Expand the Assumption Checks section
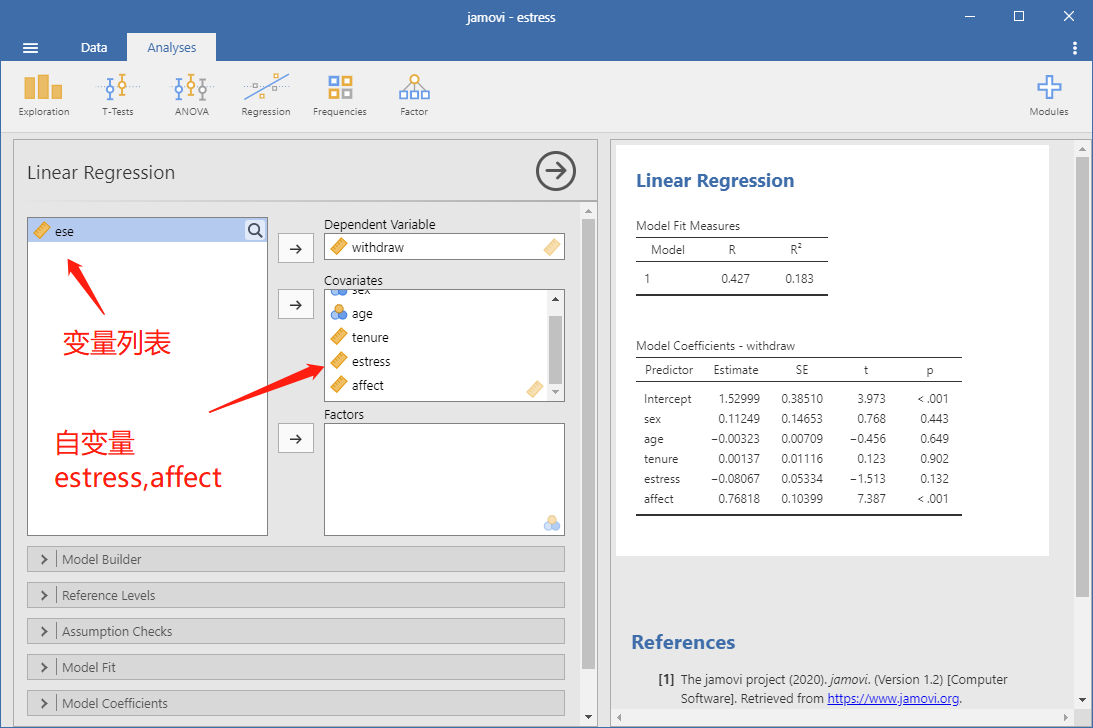 click(296, 631)
